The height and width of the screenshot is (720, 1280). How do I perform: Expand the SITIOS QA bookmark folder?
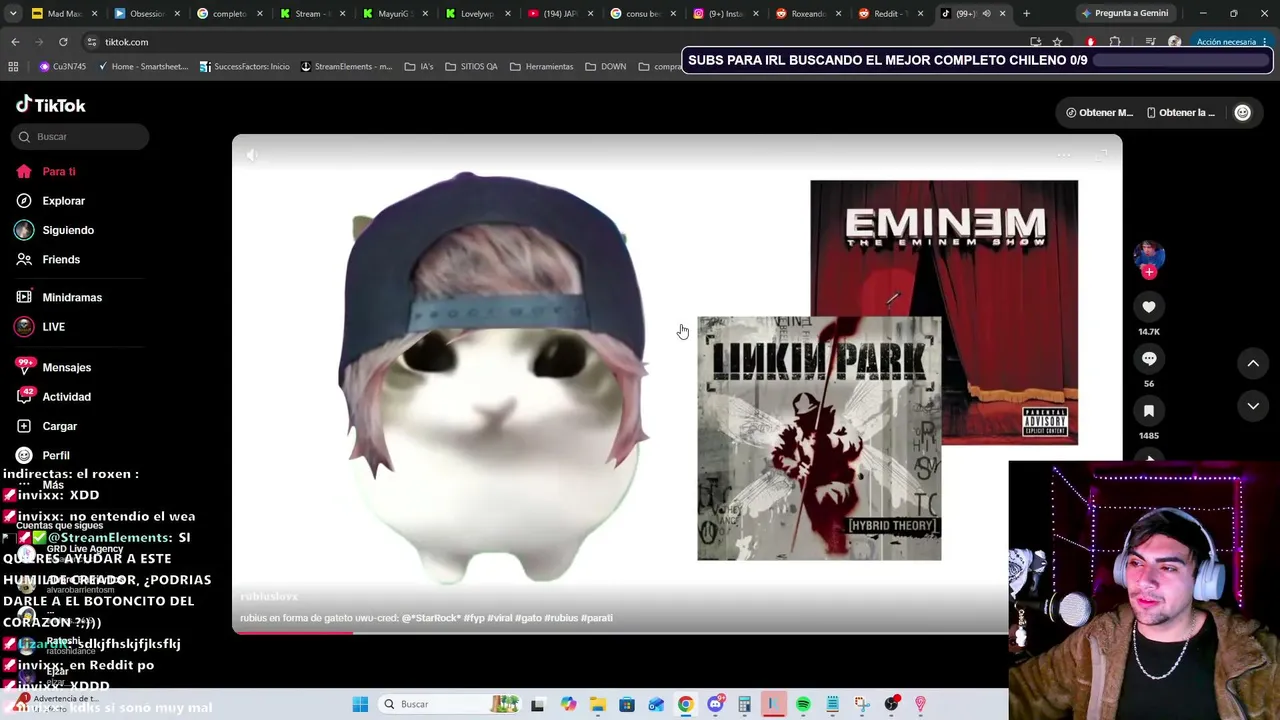[472, 67]
